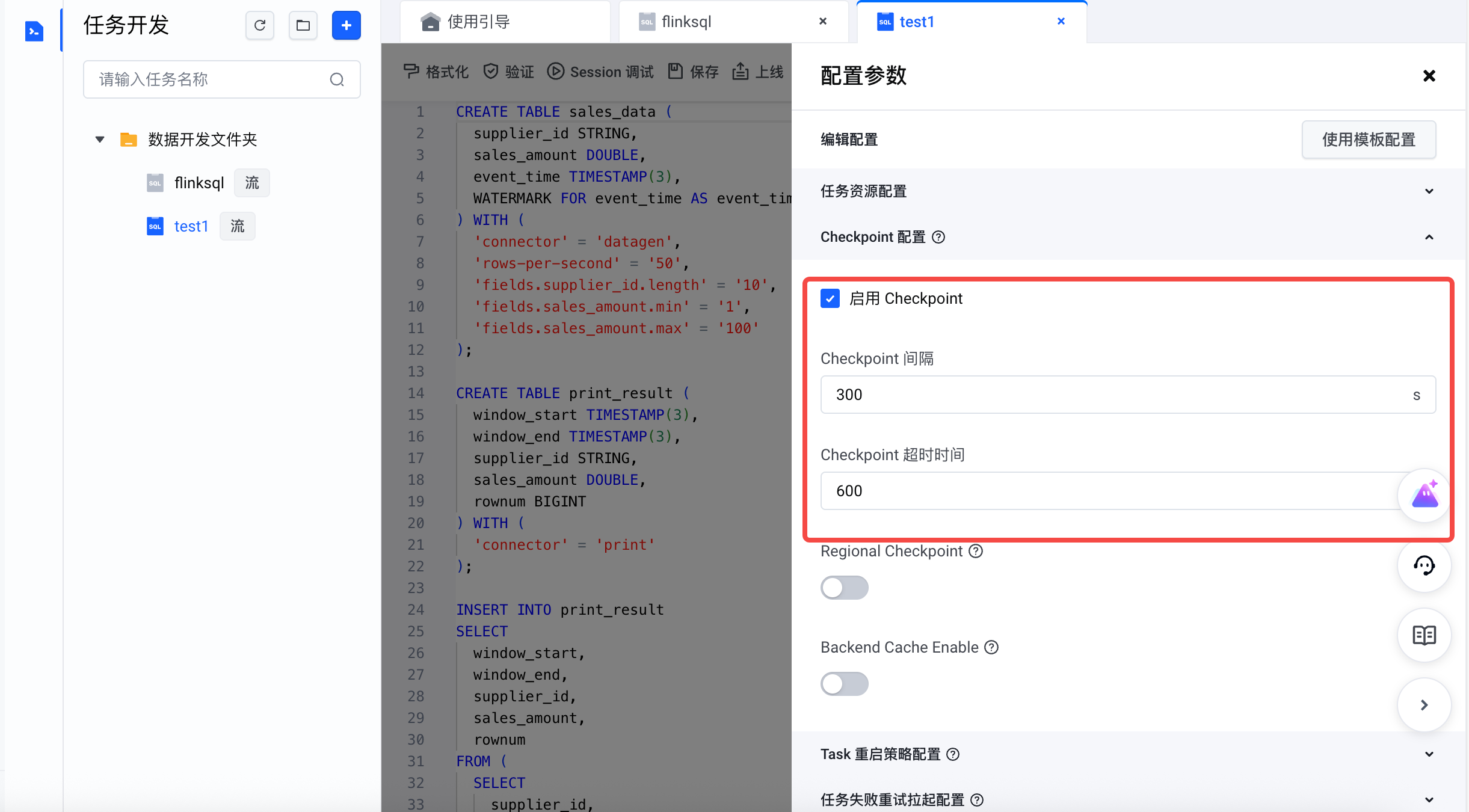
Task: Click the new folder icon
Action: pos(303,25)
